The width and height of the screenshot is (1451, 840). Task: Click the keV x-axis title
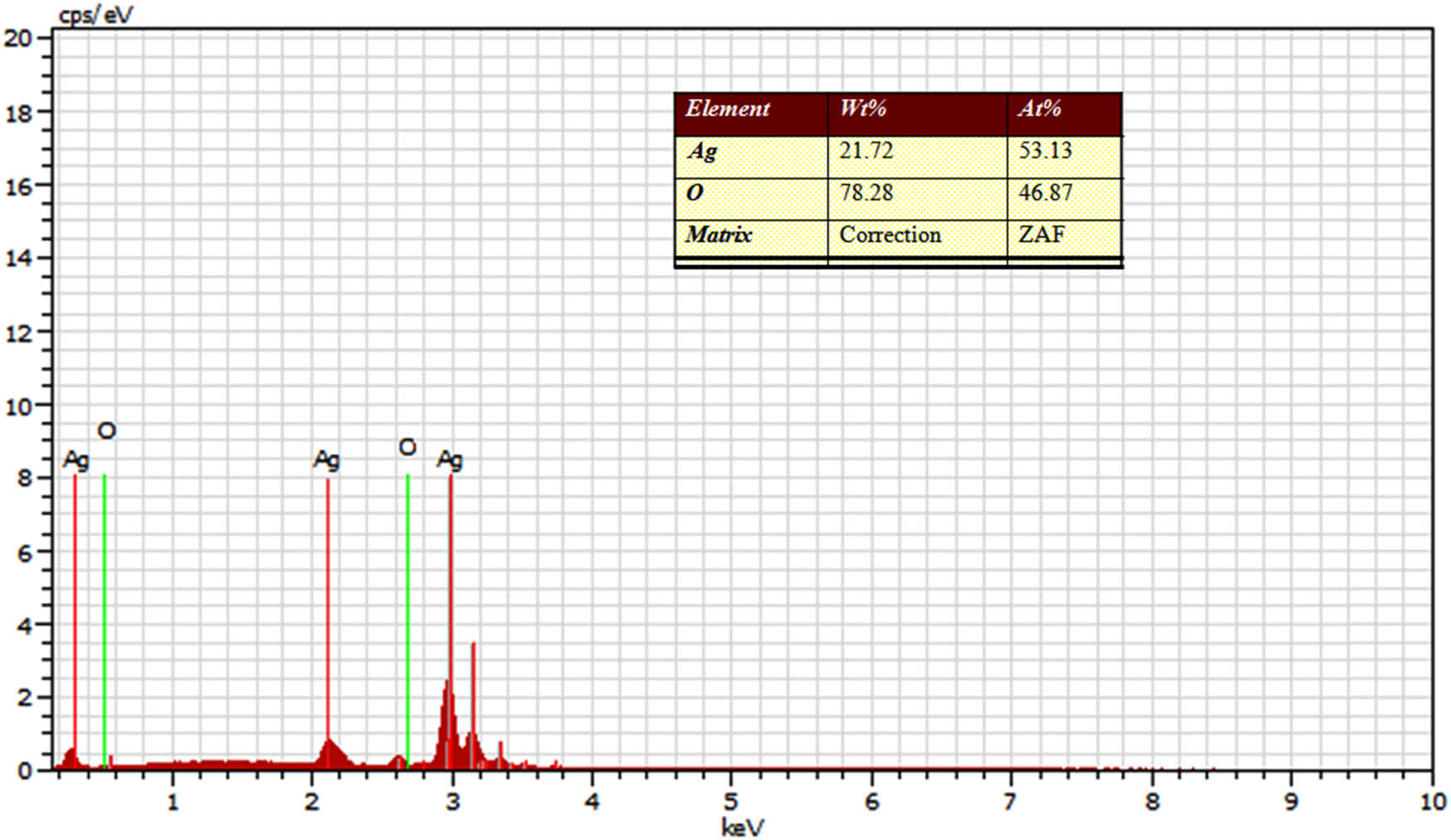point(742,827)
